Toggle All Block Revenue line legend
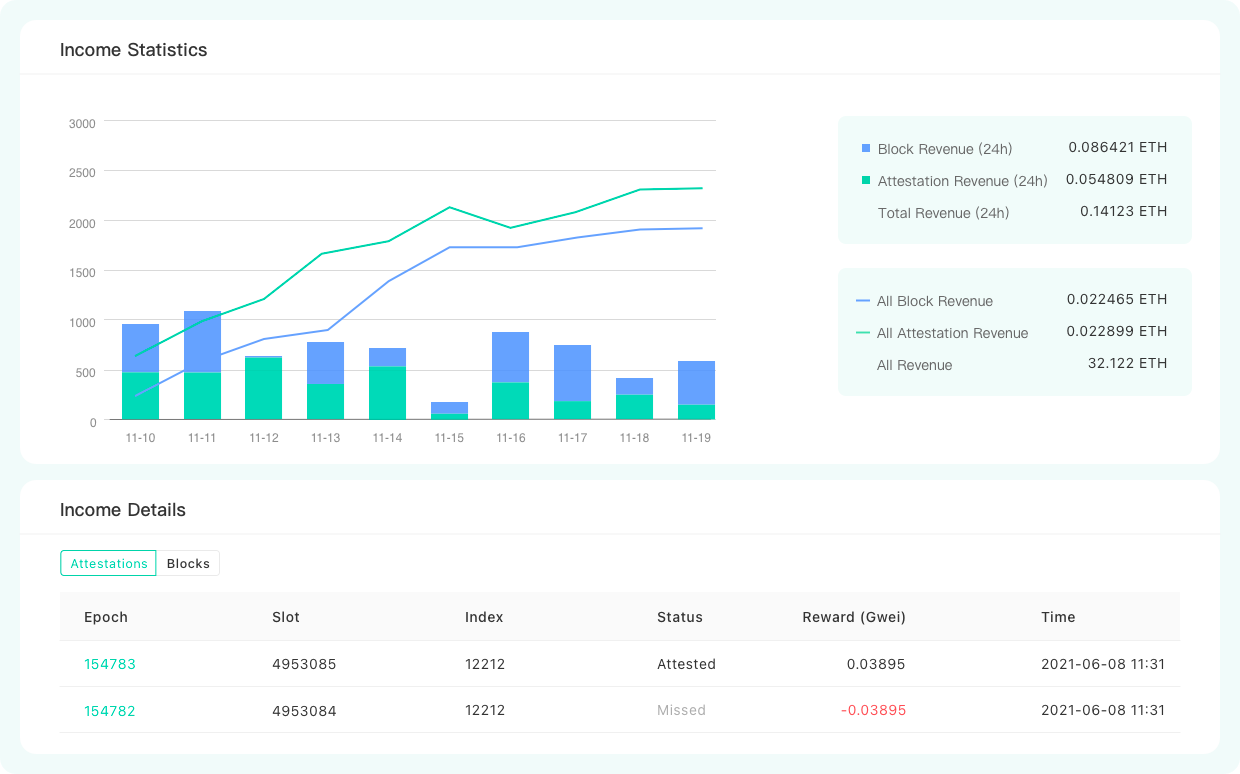 click(x=864, y=301)
